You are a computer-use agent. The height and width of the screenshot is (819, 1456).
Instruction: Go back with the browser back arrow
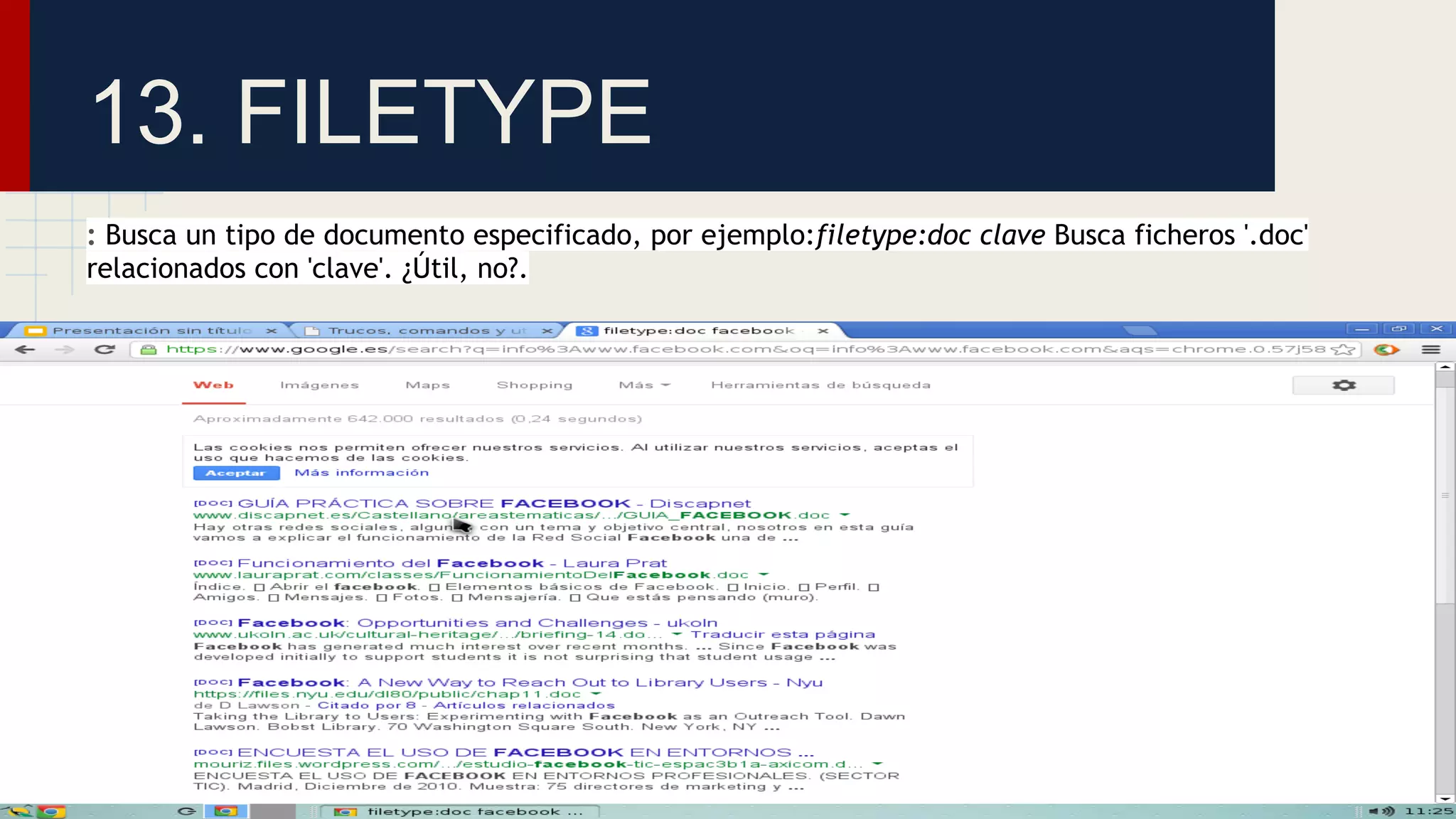(26, 349)
